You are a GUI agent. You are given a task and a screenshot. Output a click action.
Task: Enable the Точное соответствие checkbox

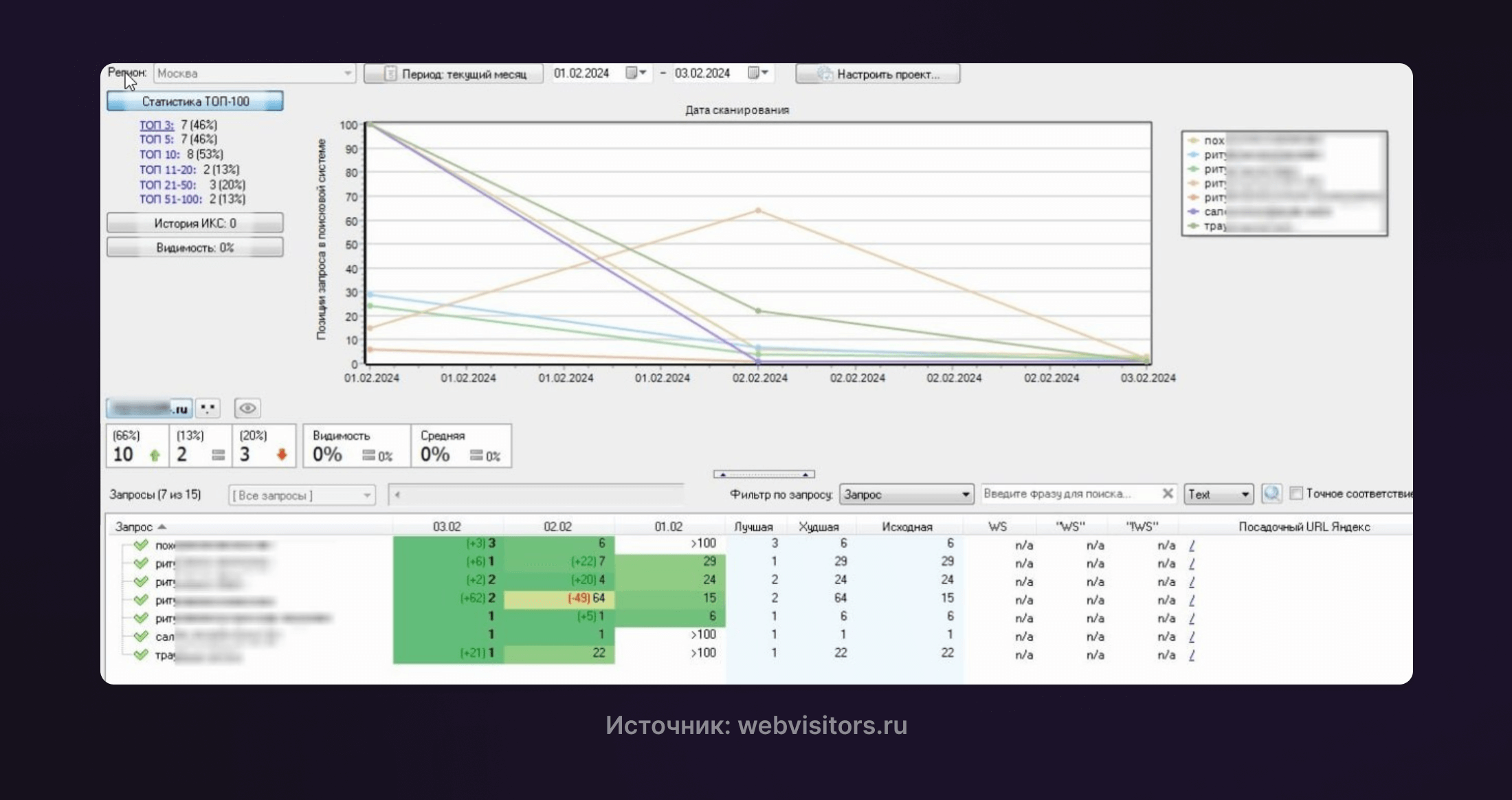click(1296, 493)
